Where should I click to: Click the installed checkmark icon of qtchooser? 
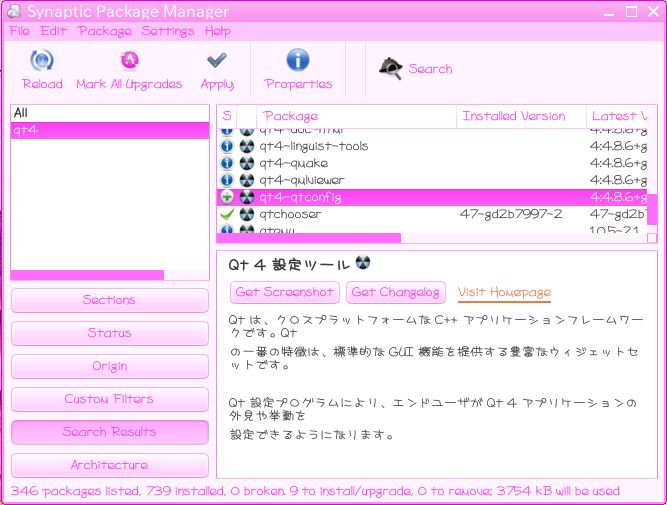(227, 214)
